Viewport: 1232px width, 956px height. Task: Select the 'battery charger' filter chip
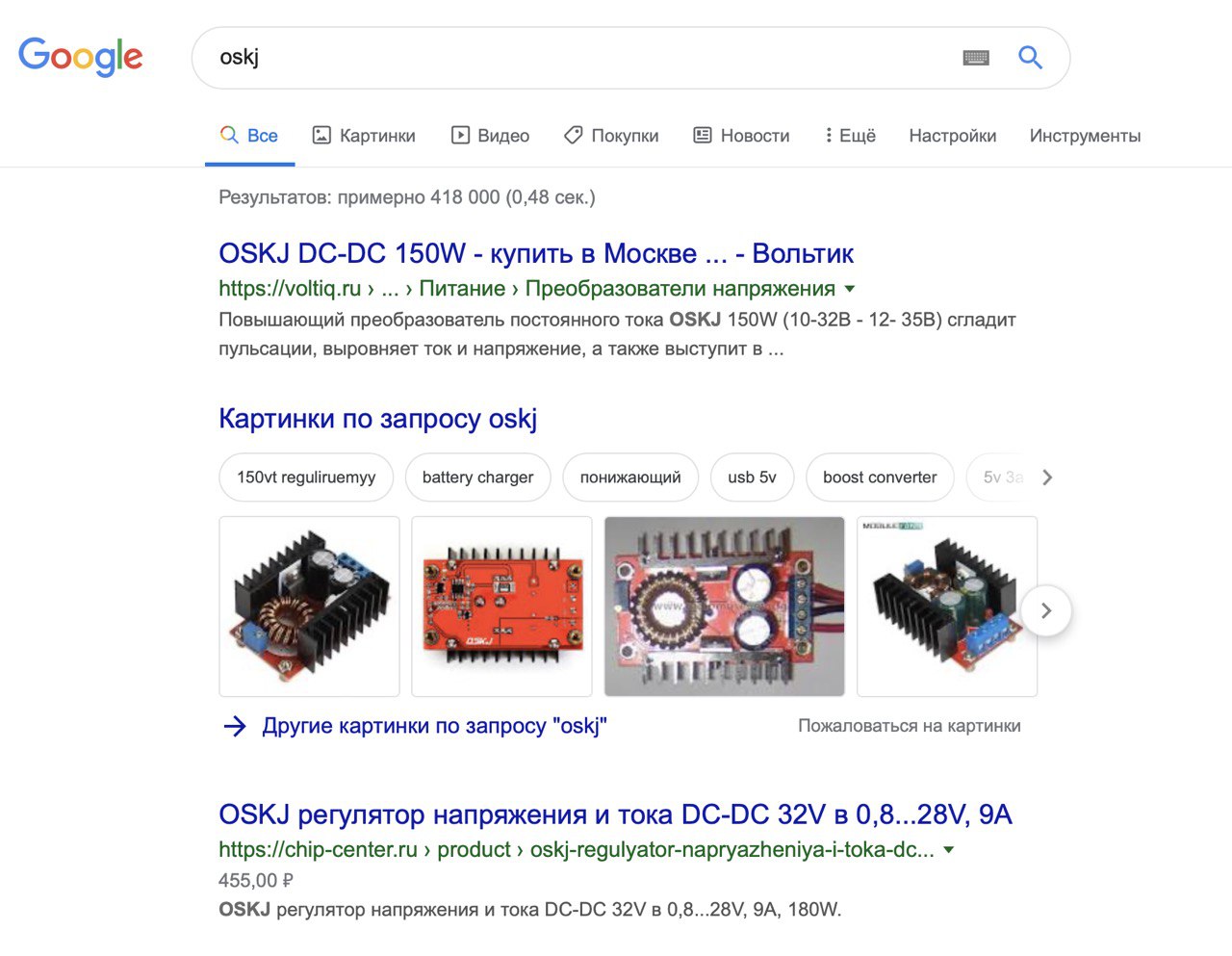tap(477, 478)
